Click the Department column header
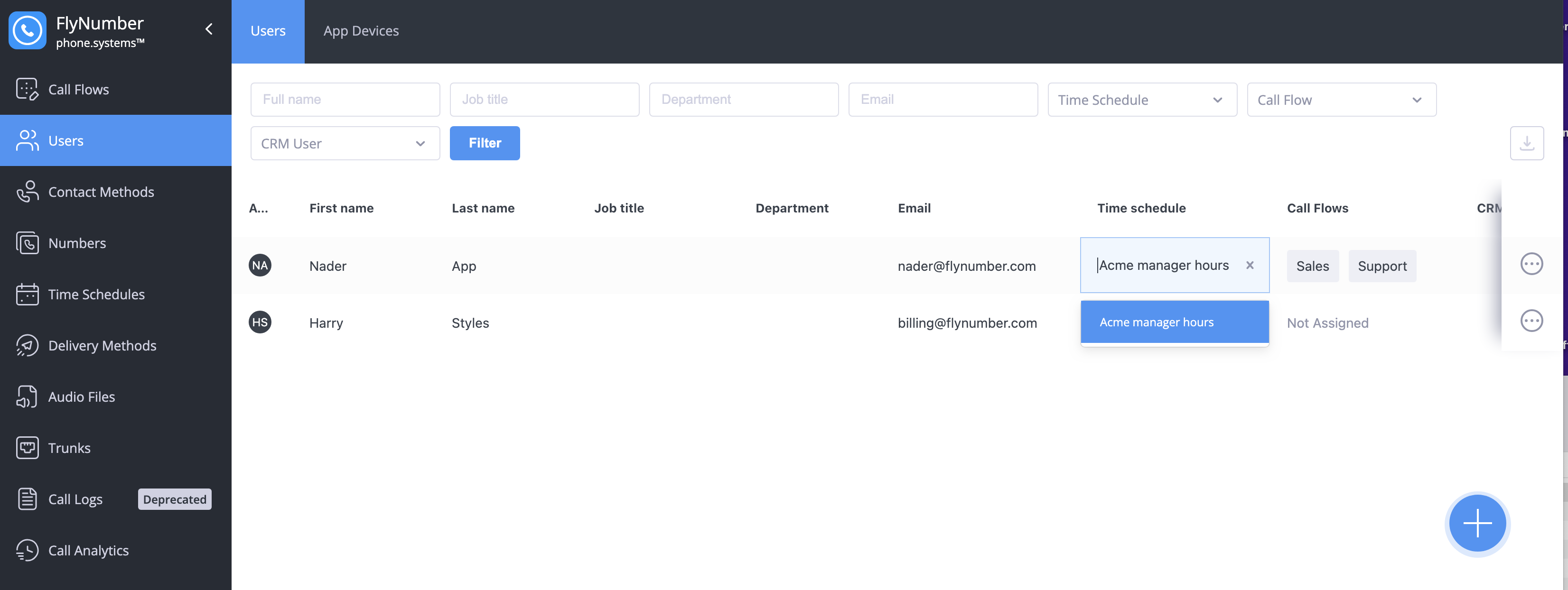This screenshot has height=590, width=1568. 792,208
